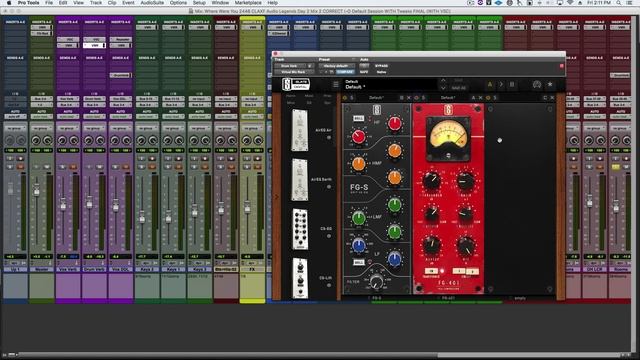Open the Slate Digital hamburger menu
Image resolution: width=640 pixels, height=360 pixels.
coord(336,84)
